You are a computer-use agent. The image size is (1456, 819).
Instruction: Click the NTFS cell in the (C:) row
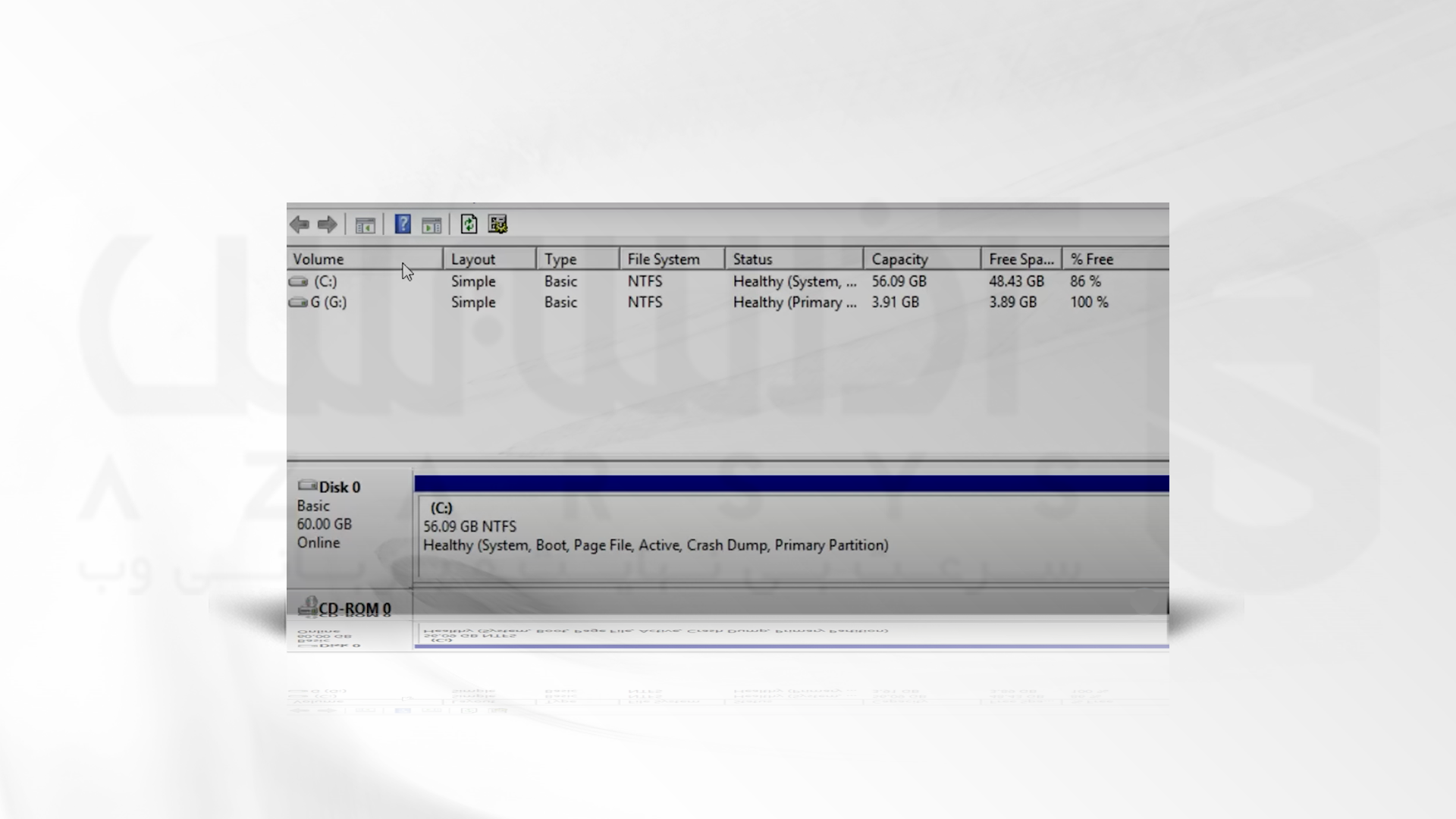(645, 281)
